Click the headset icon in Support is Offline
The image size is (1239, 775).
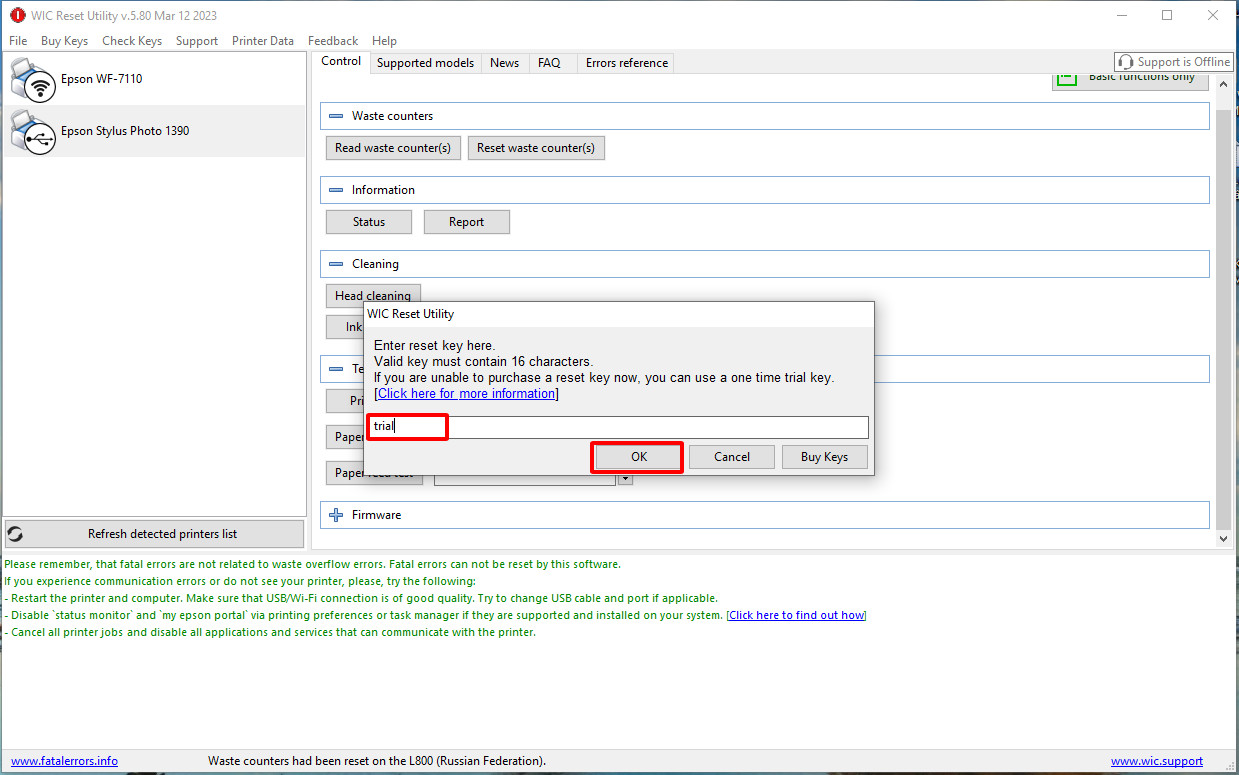[1126, 62]
